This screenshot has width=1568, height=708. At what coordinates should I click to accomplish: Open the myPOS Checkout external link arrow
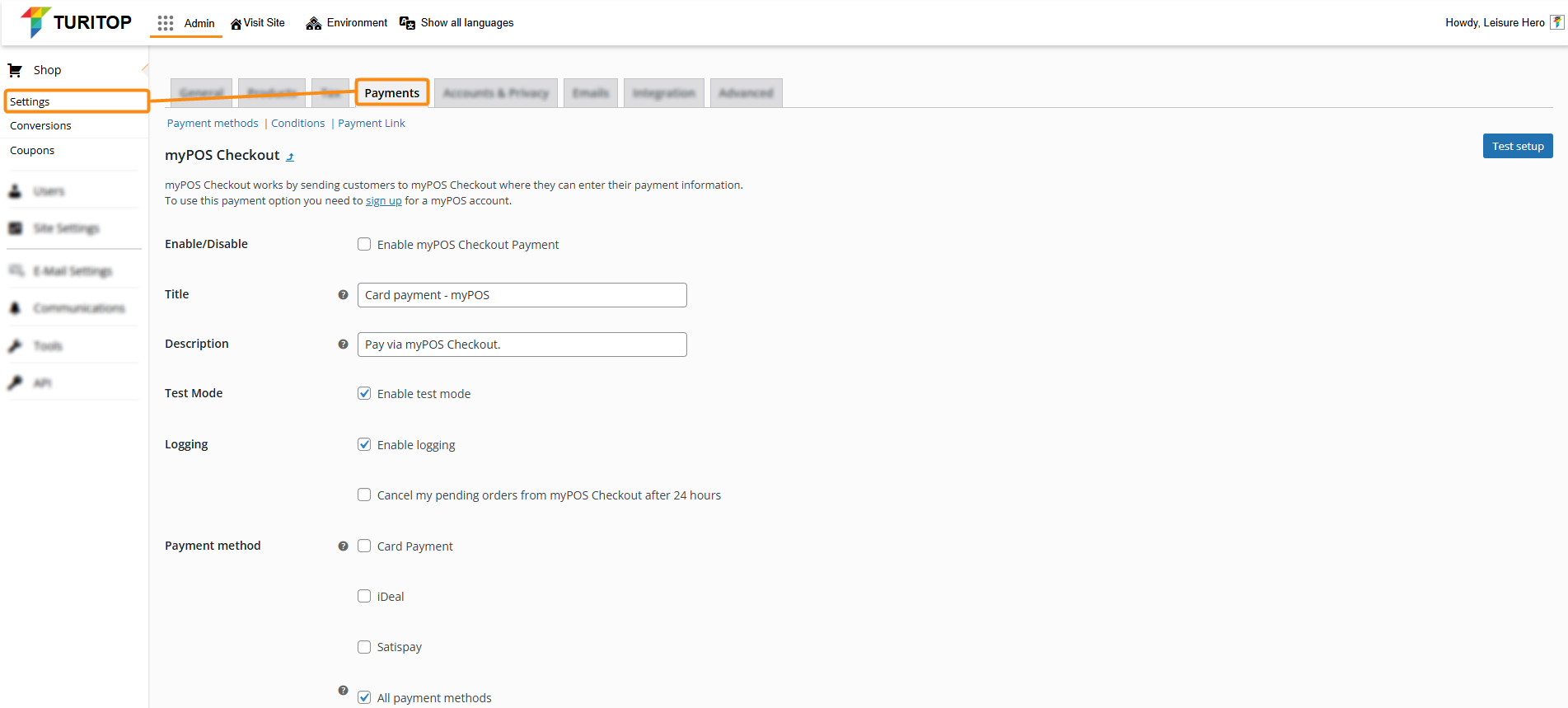pos(290,157)
